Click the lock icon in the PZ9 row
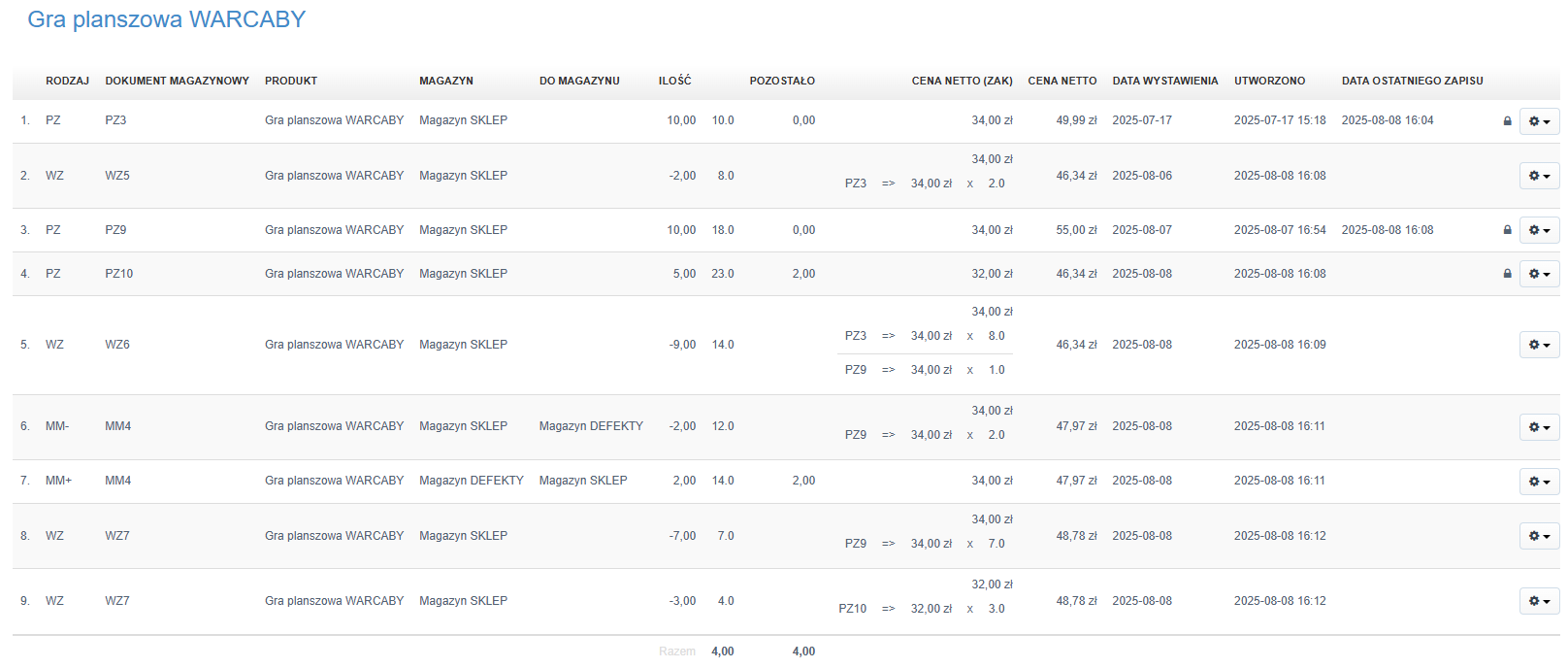This screenshot has height=668, width=1568. (1507, 230)
